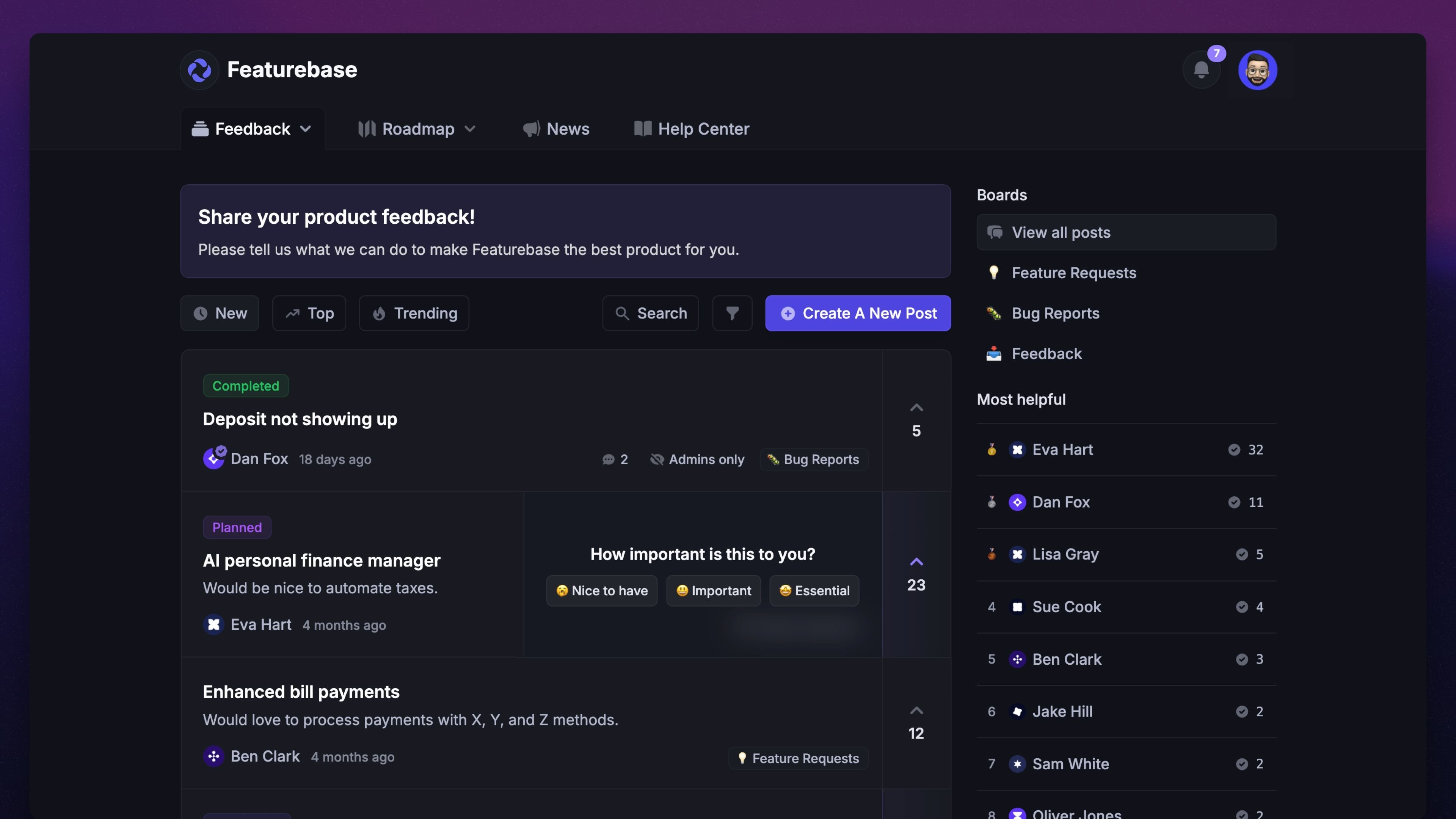The image size is (1456, 819).
Task: Open your profile avatar
Action: point(1257,69)
